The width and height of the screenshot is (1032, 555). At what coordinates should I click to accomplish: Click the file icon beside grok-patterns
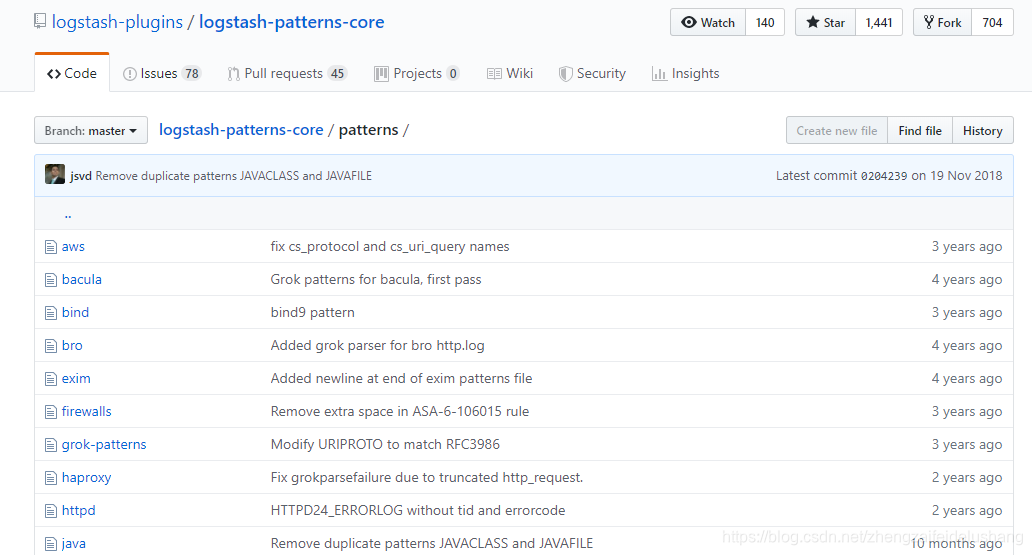(x=51, y=445)
